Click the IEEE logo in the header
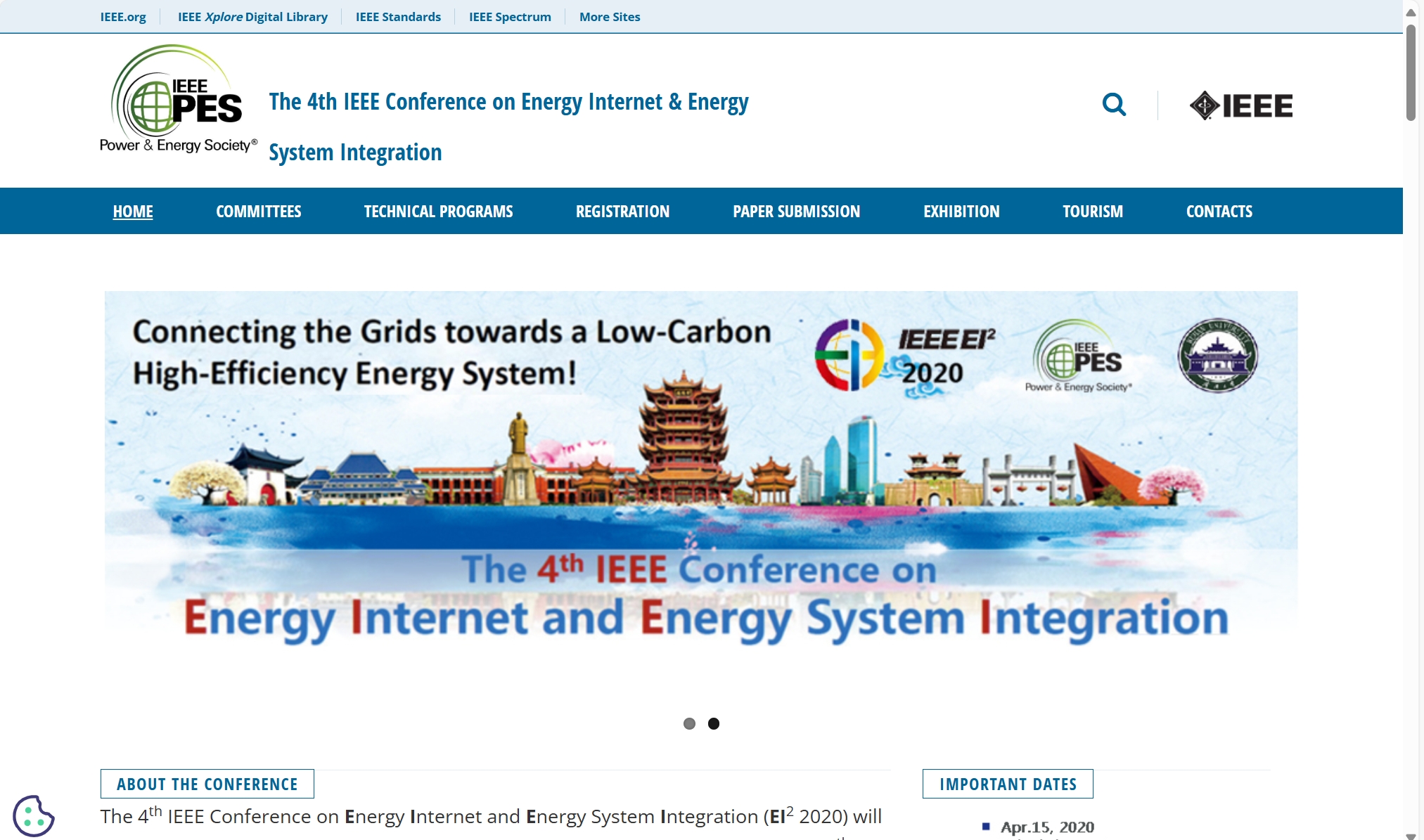Viewport: 1424px width, 840px height. pyautogui.click(x=1241, y=105)
